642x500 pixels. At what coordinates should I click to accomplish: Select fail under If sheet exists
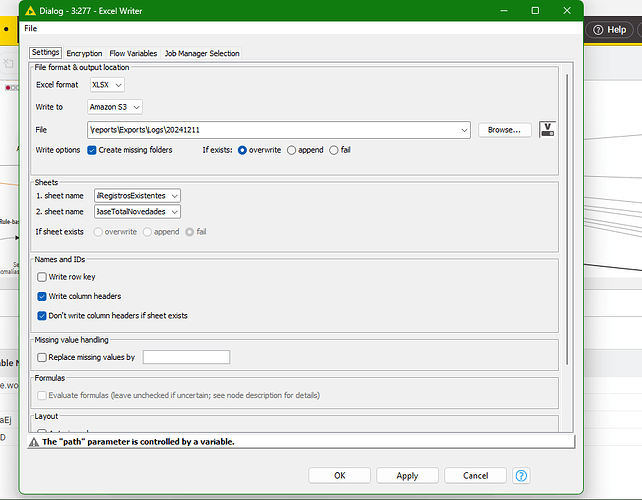pos(190,232)
